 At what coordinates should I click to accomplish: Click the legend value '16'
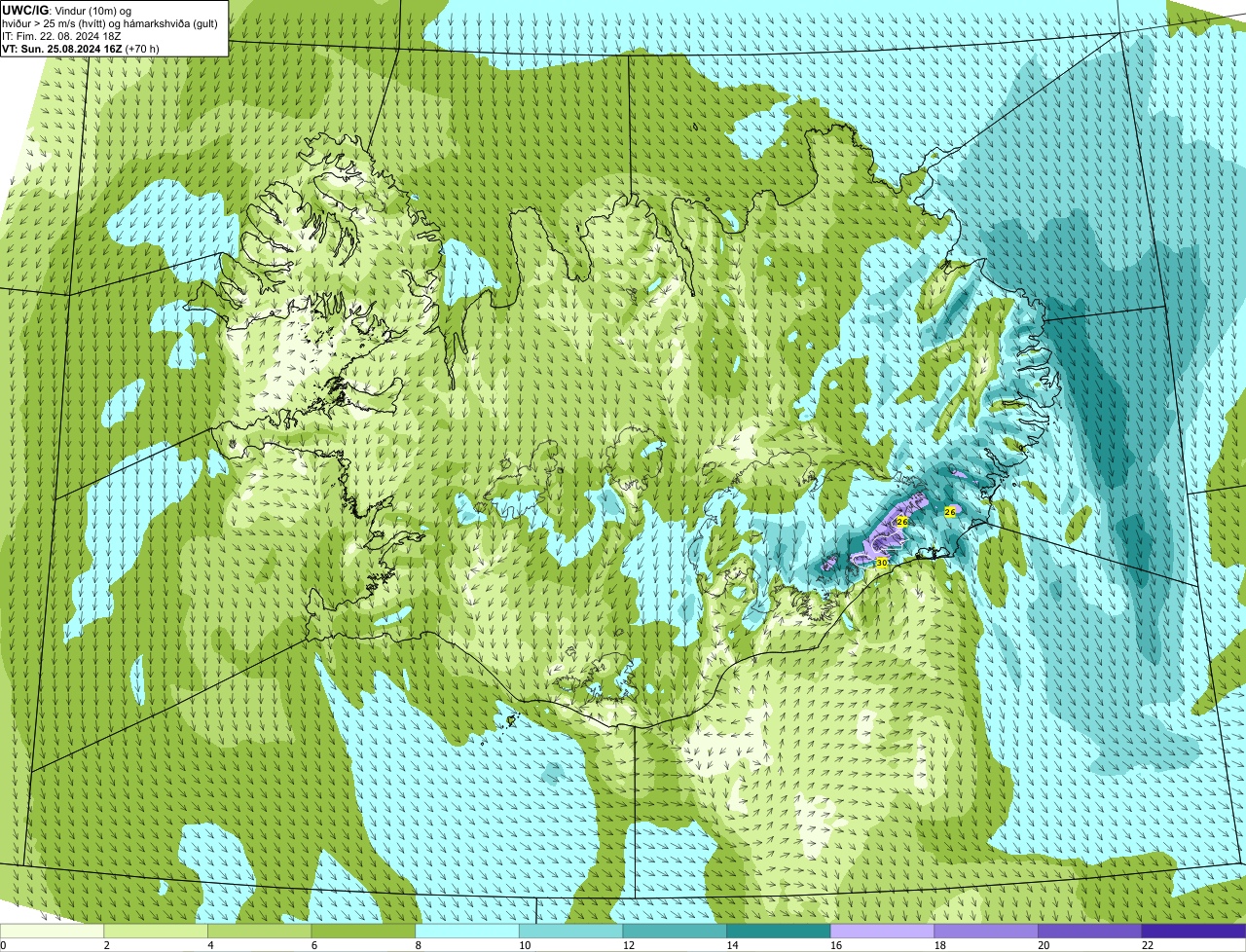[835, 945]
